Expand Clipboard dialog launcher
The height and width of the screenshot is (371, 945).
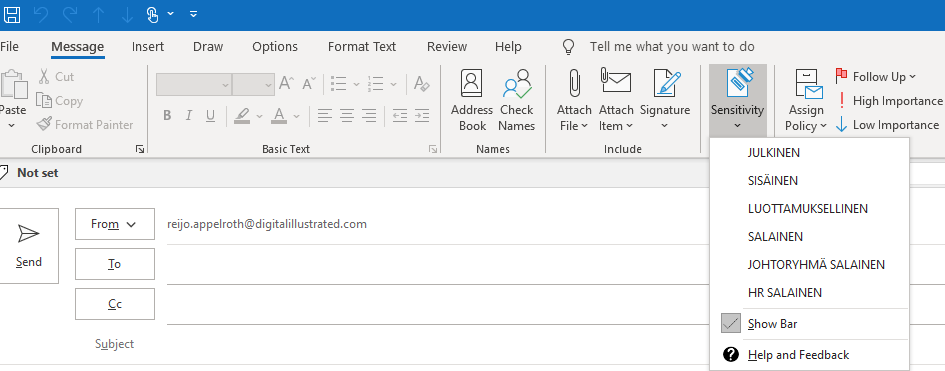click(140, 149)
